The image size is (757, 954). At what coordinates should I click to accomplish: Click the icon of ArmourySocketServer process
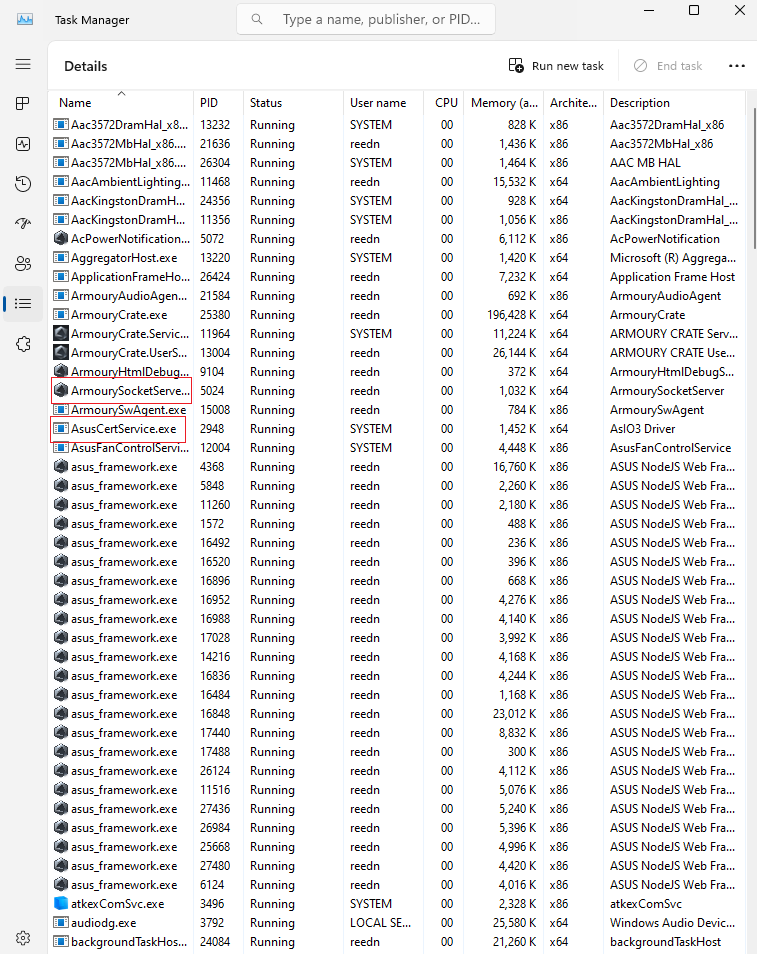click(x=60, y=391)
